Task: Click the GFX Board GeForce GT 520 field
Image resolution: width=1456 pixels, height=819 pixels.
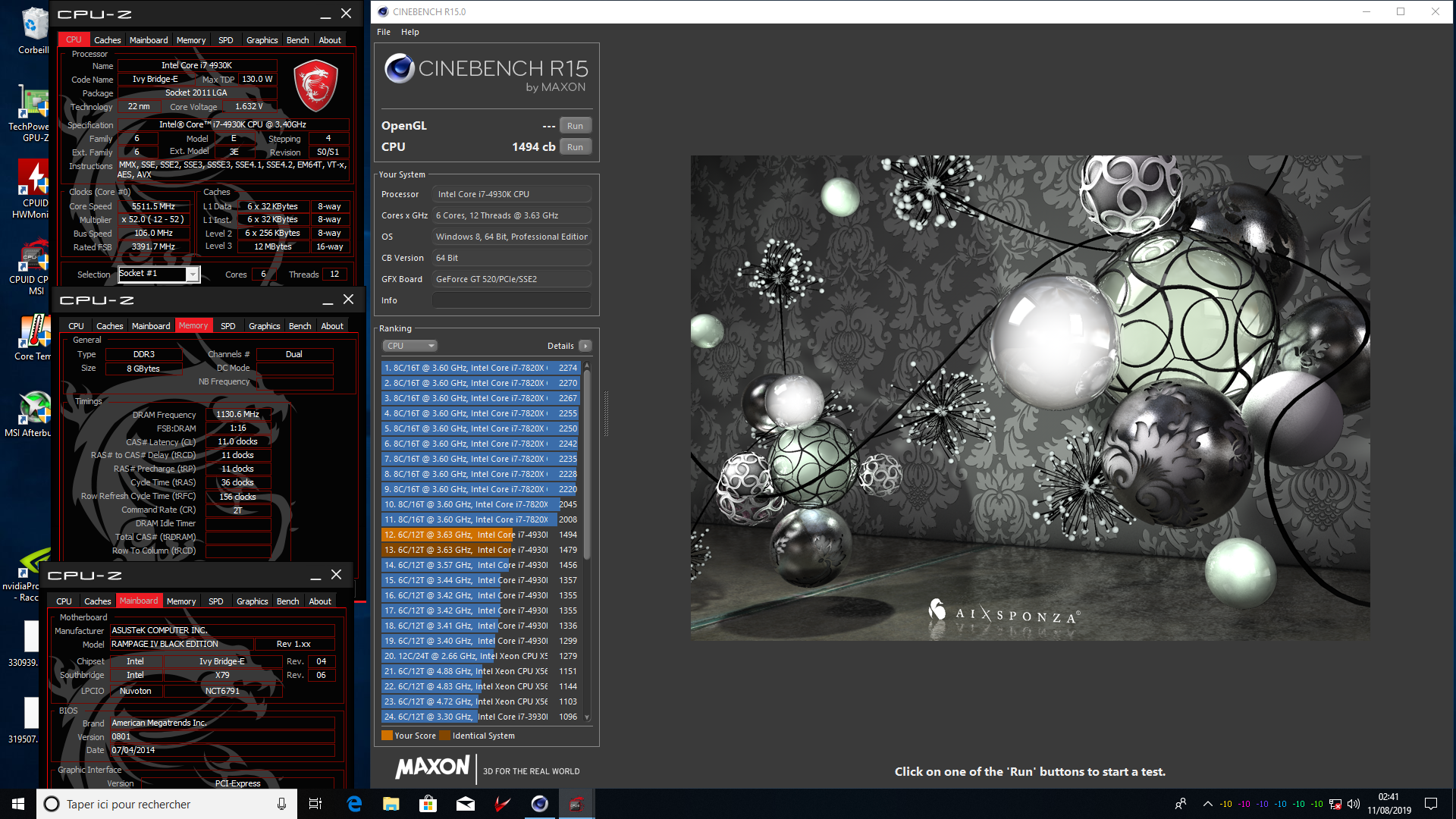Action: pyautogui.click(x=512, y=279)
